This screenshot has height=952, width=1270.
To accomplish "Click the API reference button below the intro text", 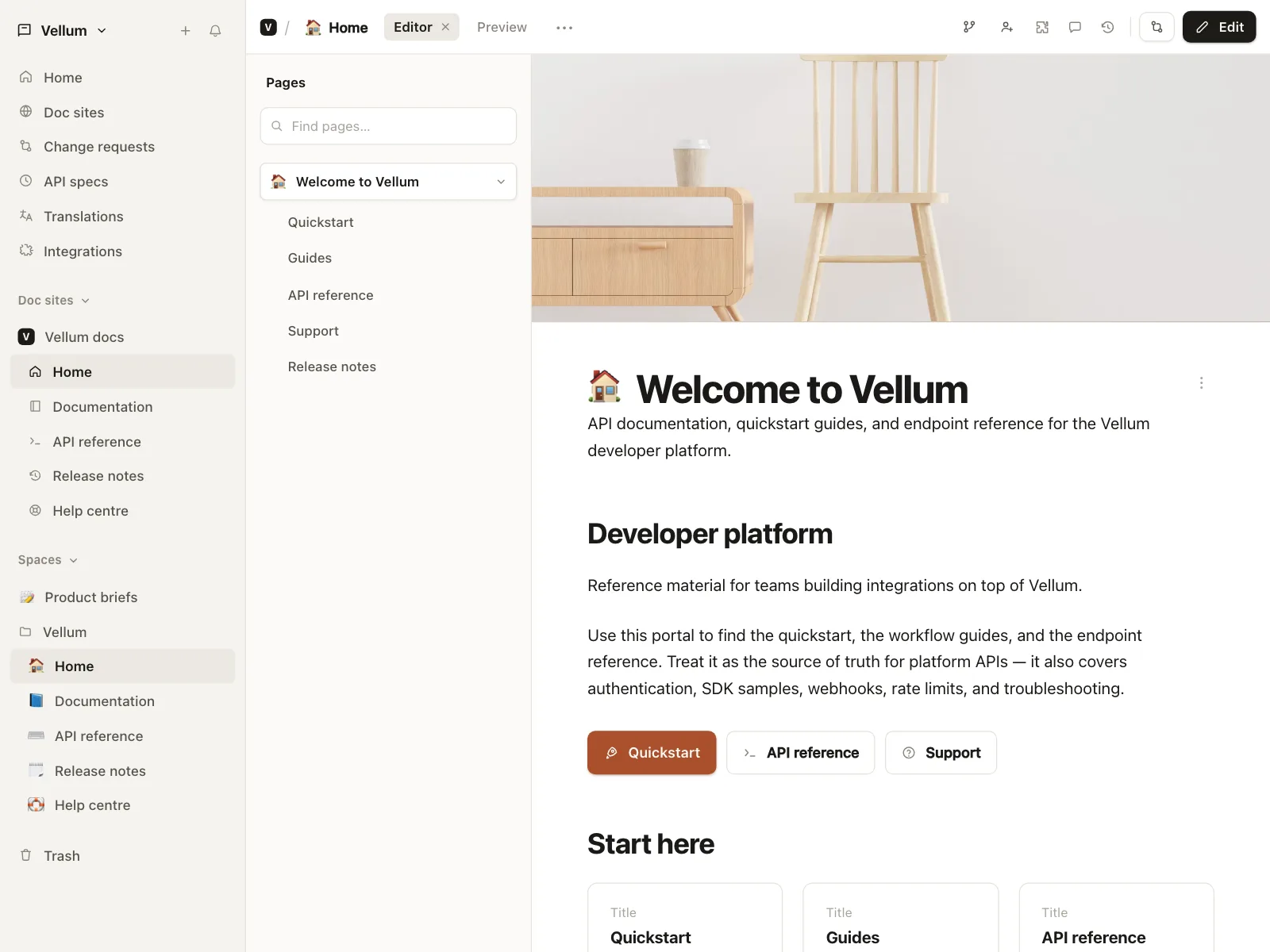I will point(800,753).
